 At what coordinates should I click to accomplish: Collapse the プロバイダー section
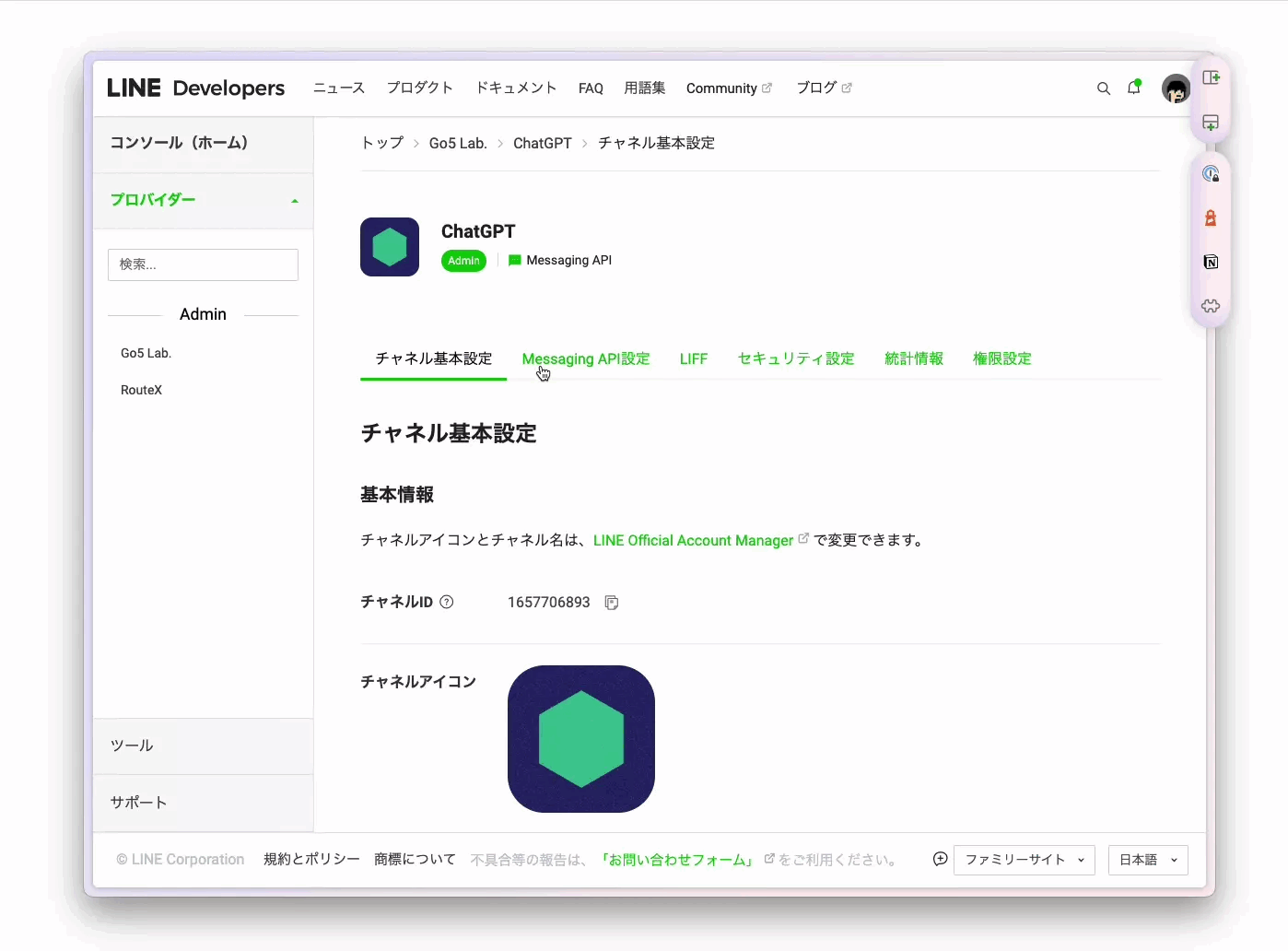(203, 200)
